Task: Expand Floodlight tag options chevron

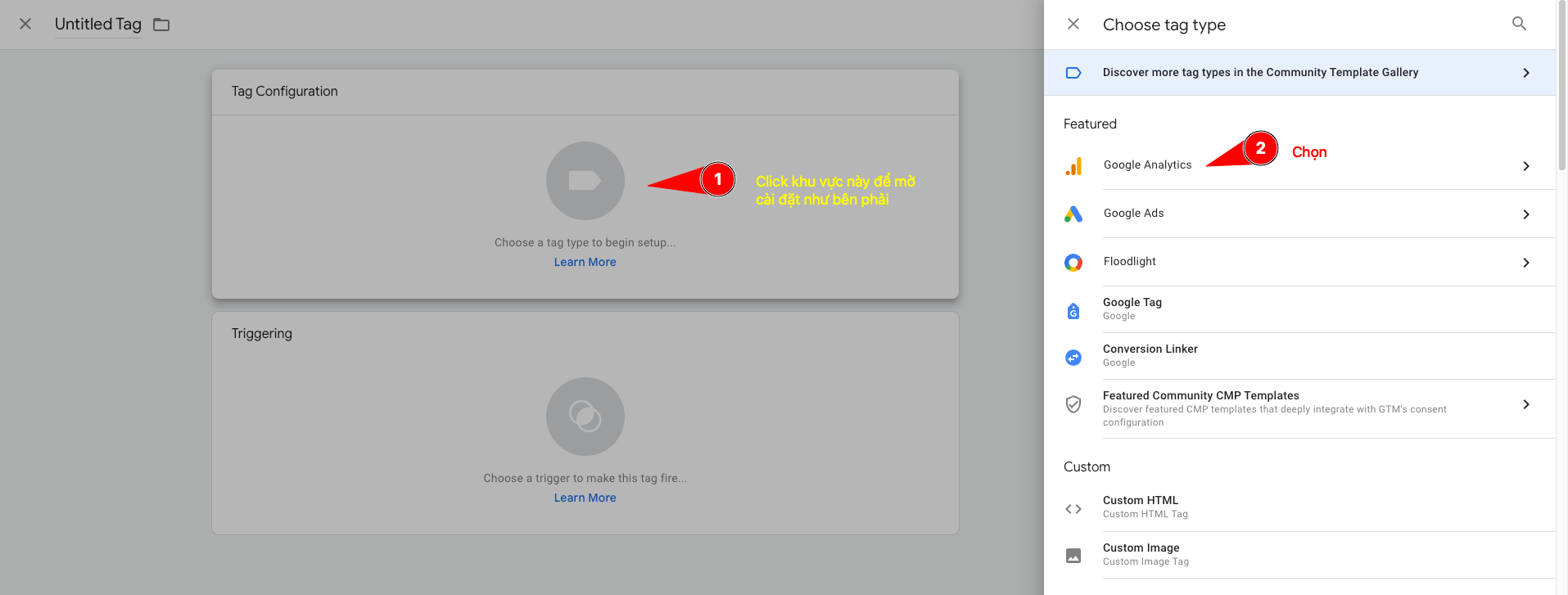Action: coord(1525,263)
